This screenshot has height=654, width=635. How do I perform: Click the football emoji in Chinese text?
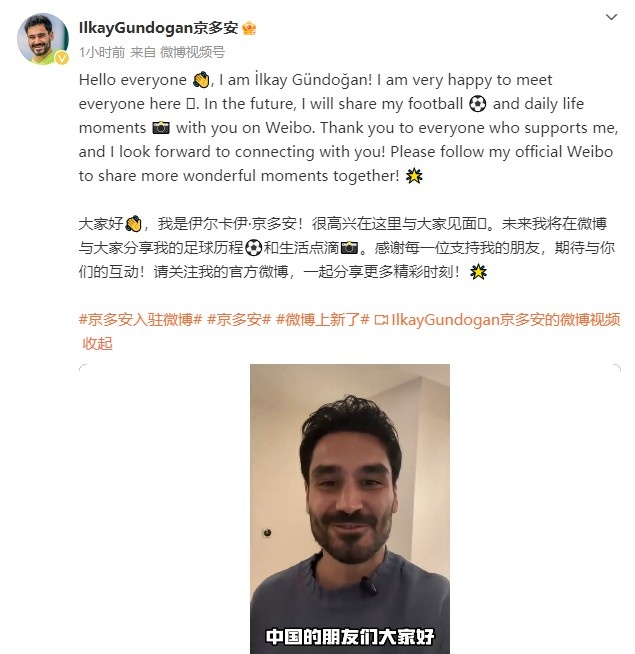(253, 248)
